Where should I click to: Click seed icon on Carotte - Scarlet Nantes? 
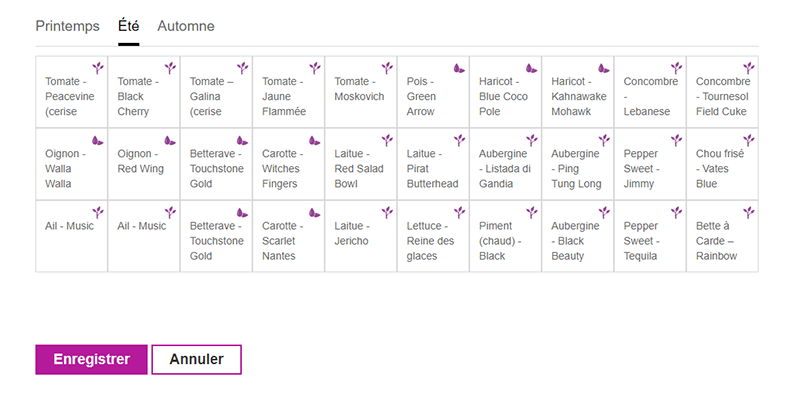[314, 213]
